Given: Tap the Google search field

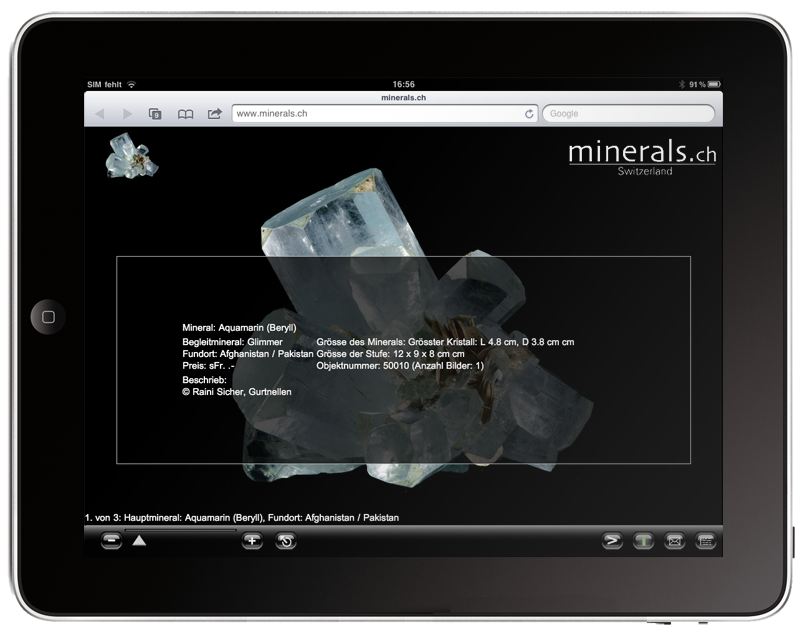Looking at the screenshot, I should [x=629, y=114].
